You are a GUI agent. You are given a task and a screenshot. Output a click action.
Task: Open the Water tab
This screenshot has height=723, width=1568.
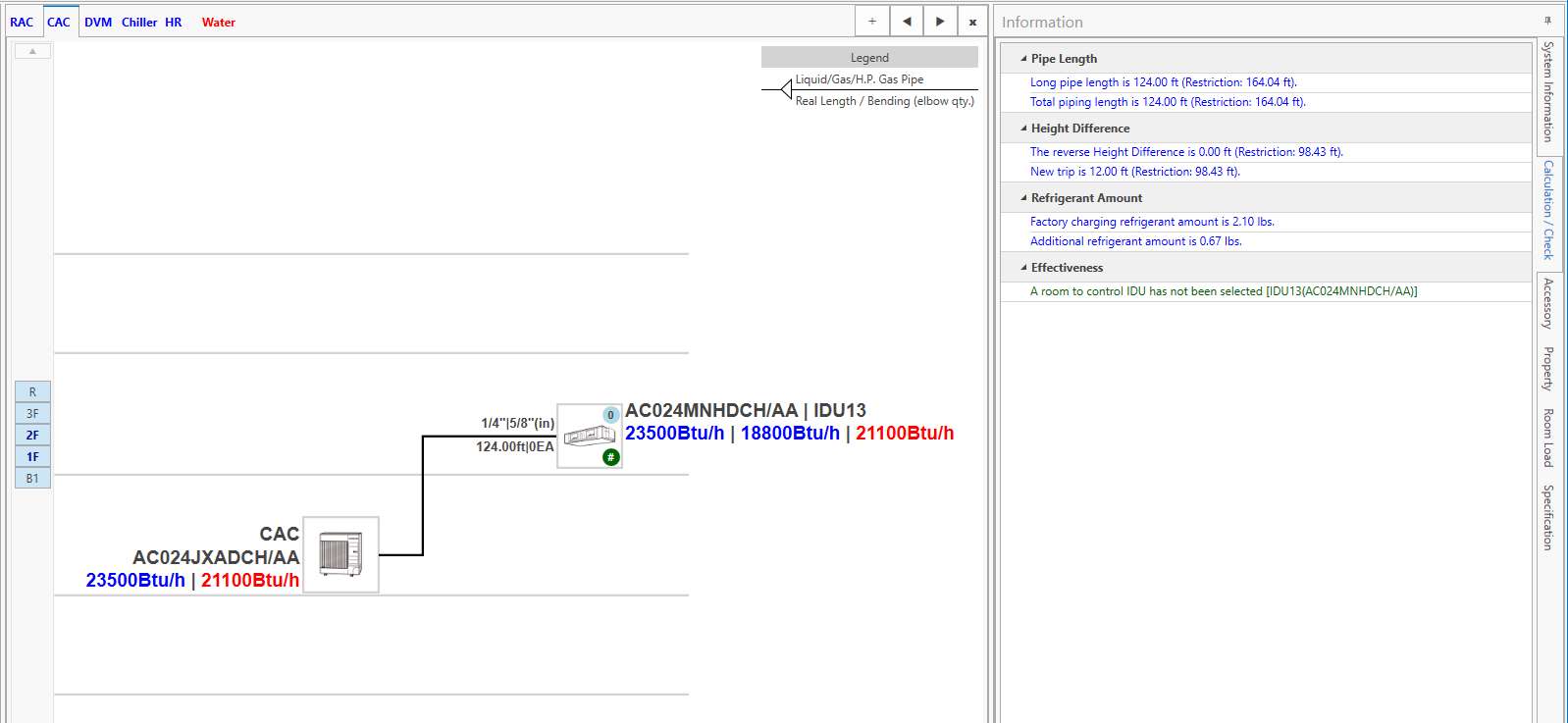218,22
